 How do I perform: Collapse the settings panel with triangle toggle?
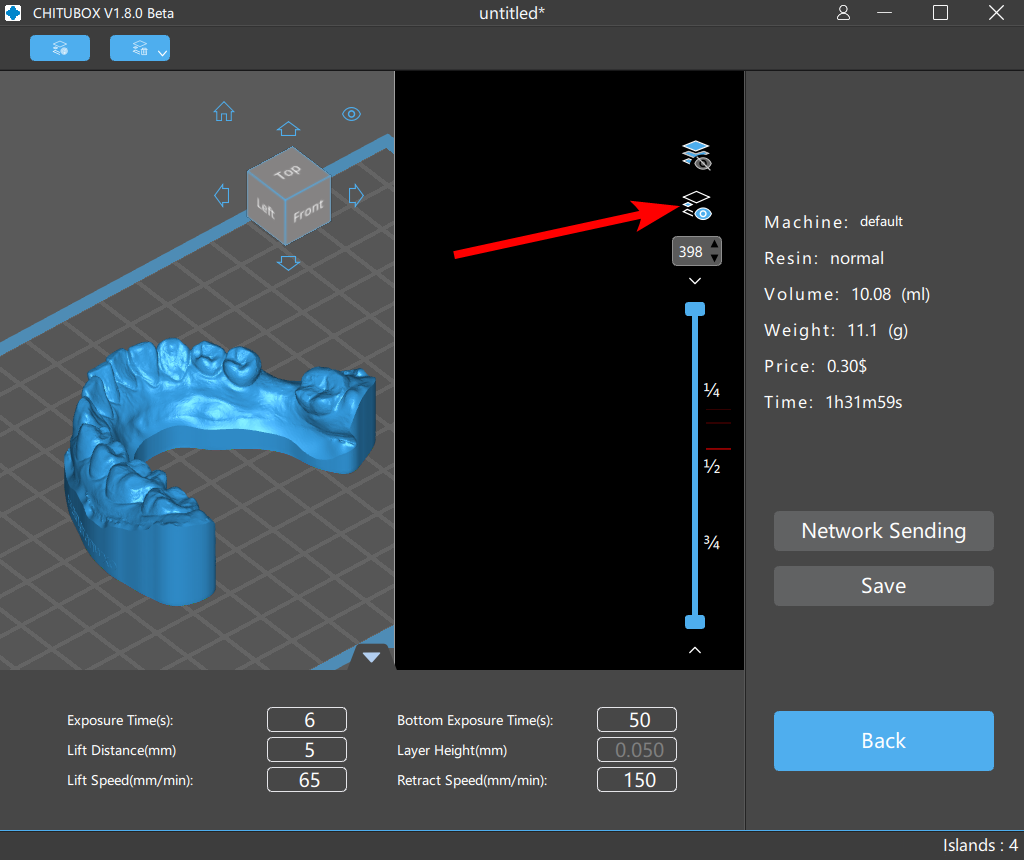coord(372,657)
